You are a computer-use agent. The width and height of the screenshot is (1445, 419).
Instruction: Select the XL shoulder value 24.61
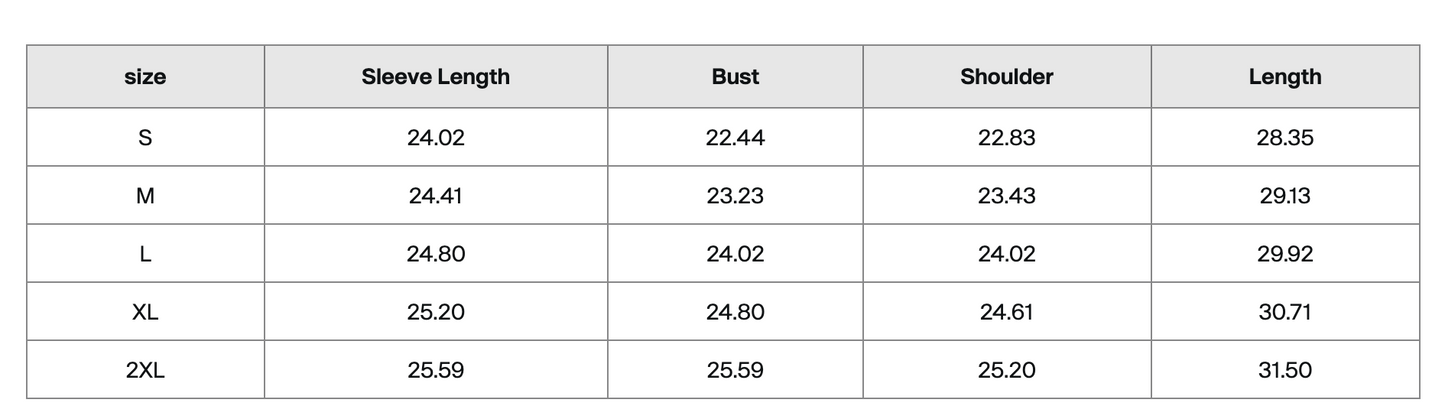[1007, 312]
